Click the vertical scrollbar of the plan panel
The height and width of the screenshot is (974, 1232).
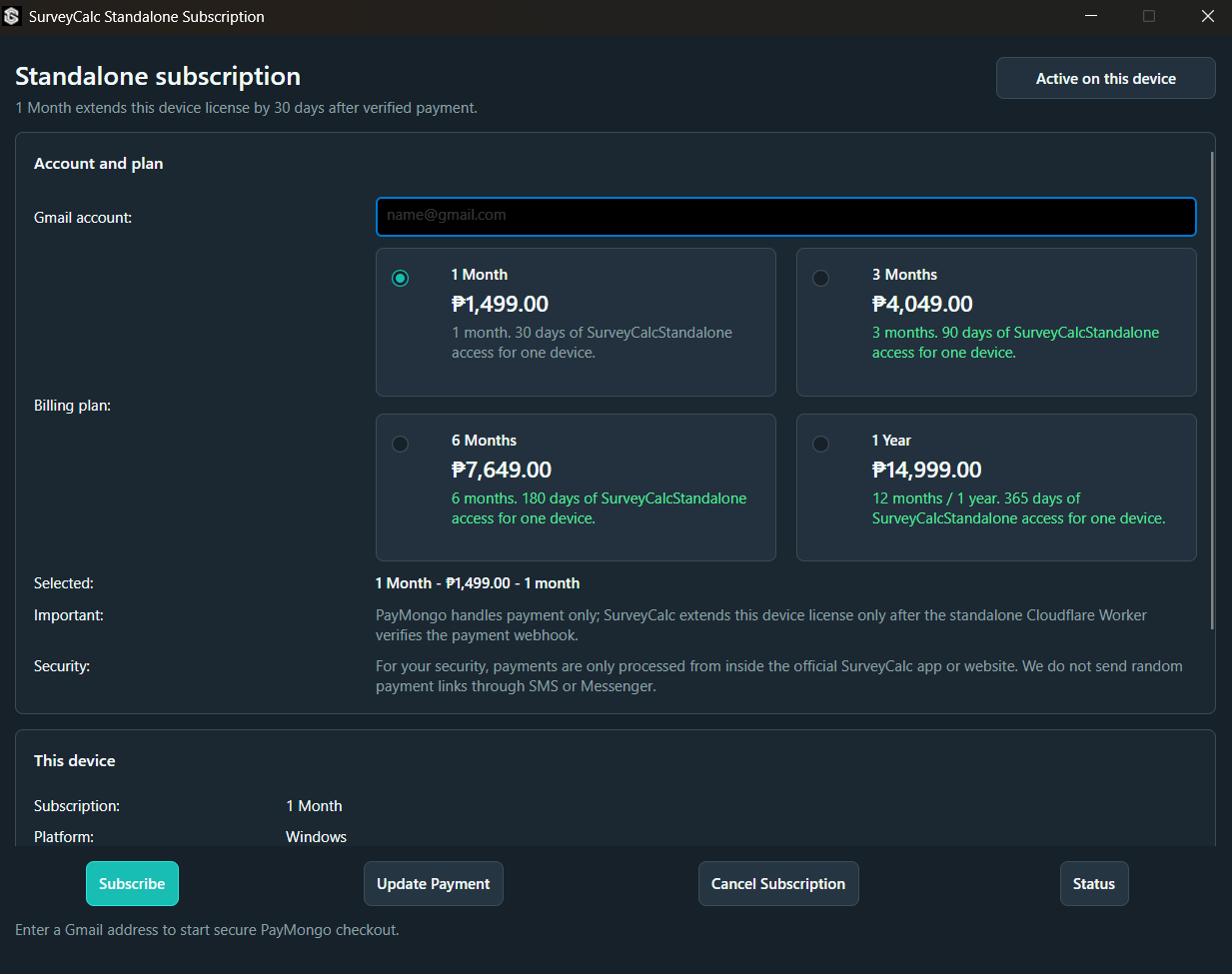(x=1213, y=390)
